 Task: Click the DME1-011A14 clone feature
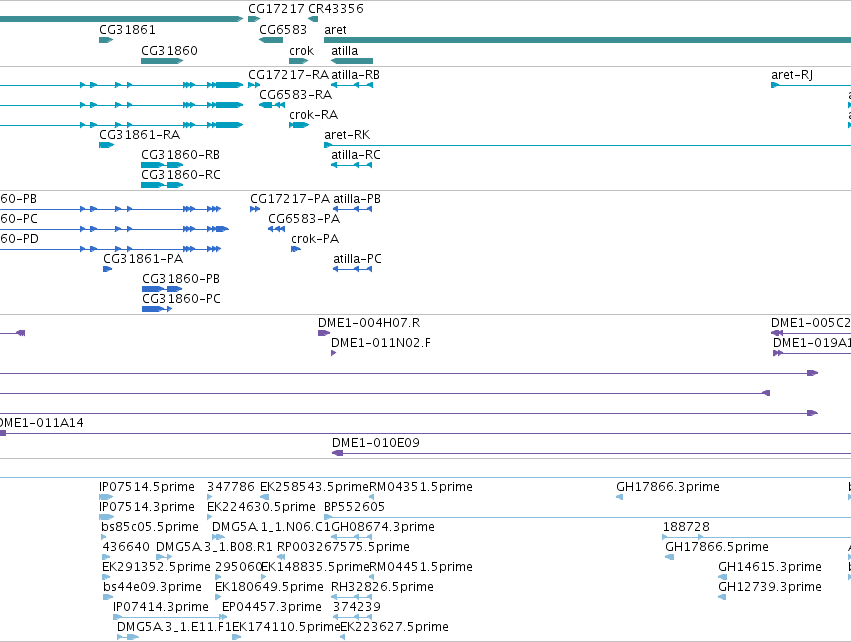click(x=426, y=433)
